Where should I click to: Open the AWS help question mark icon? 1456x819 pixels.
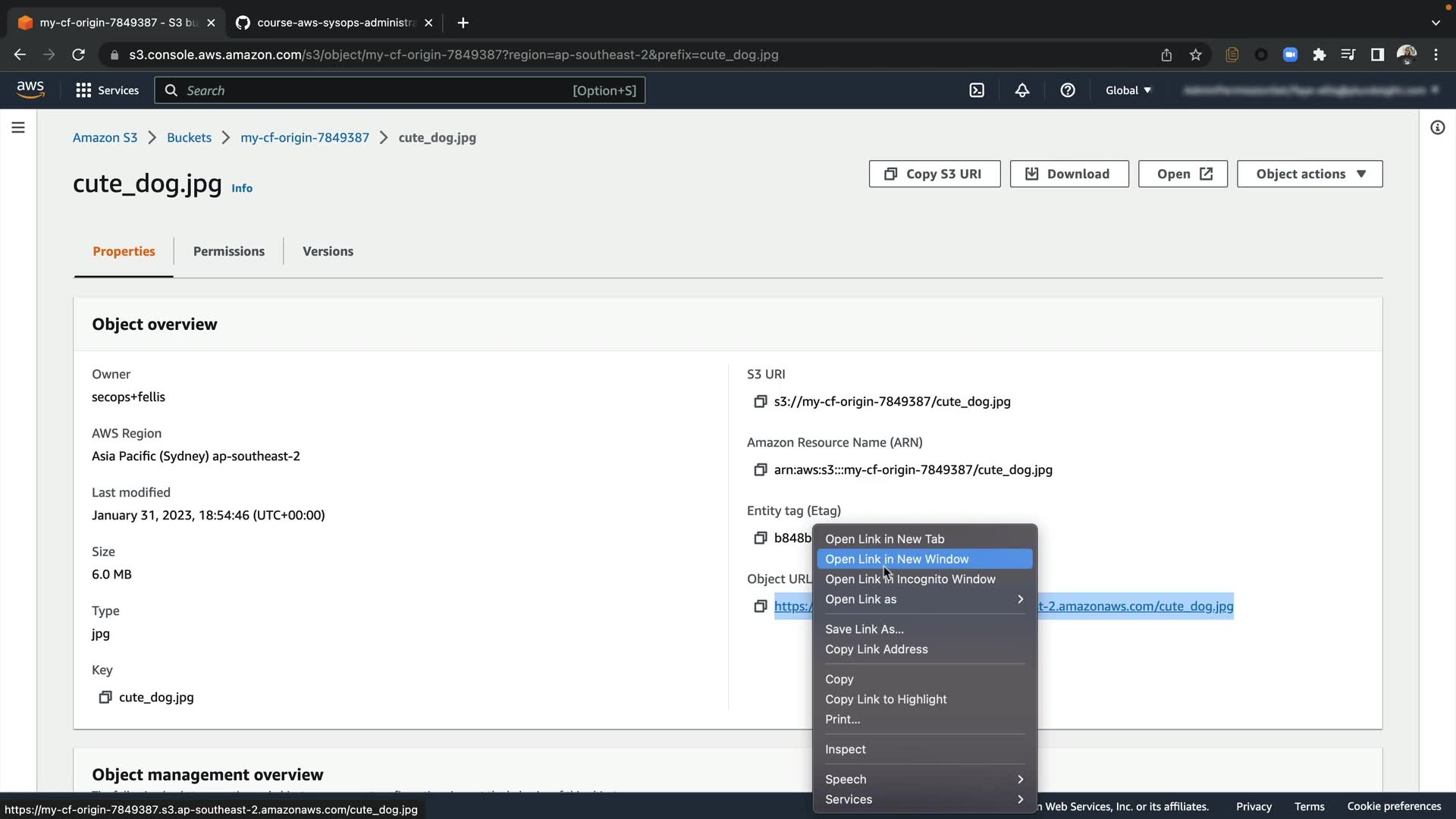1068,90
